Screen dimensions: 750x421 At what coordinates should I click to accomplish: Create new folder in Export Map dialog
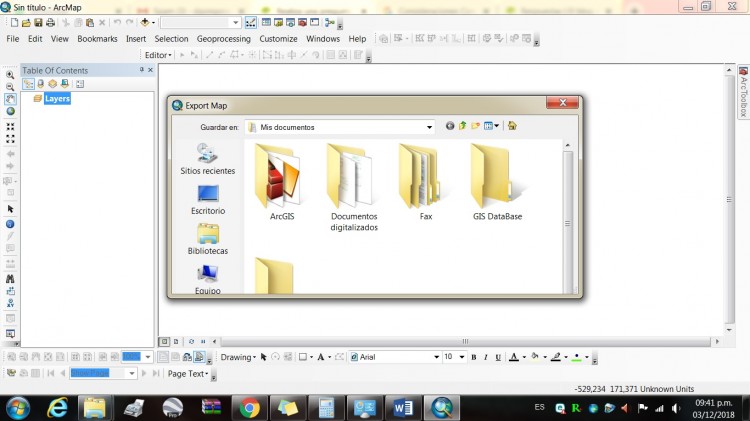[x=475, y=126]
